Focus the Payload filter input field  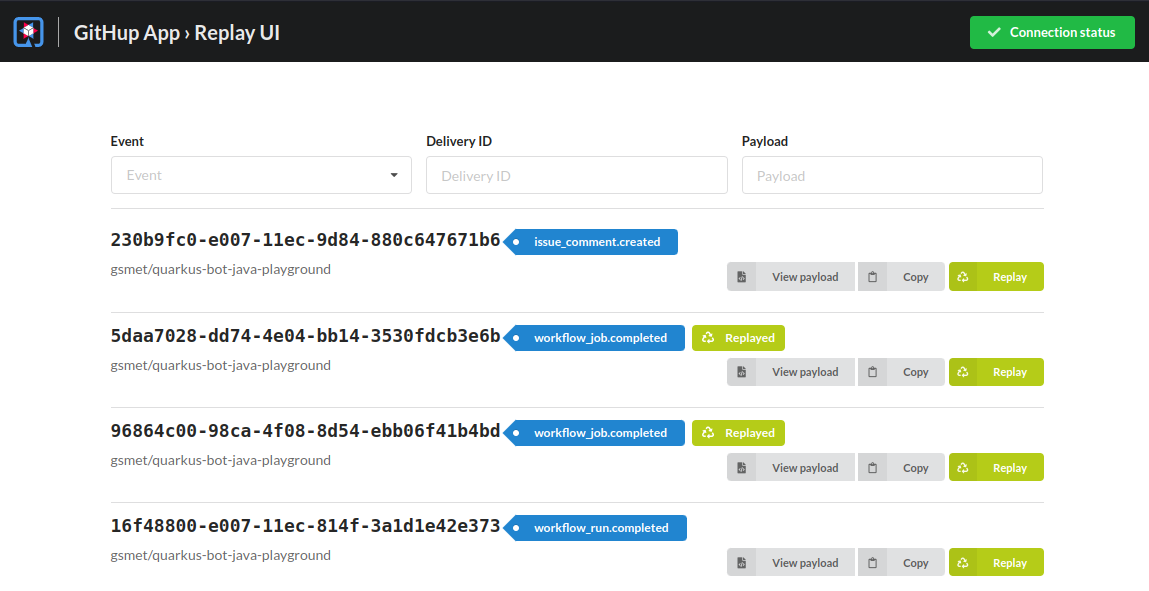(x=891, y=175)
